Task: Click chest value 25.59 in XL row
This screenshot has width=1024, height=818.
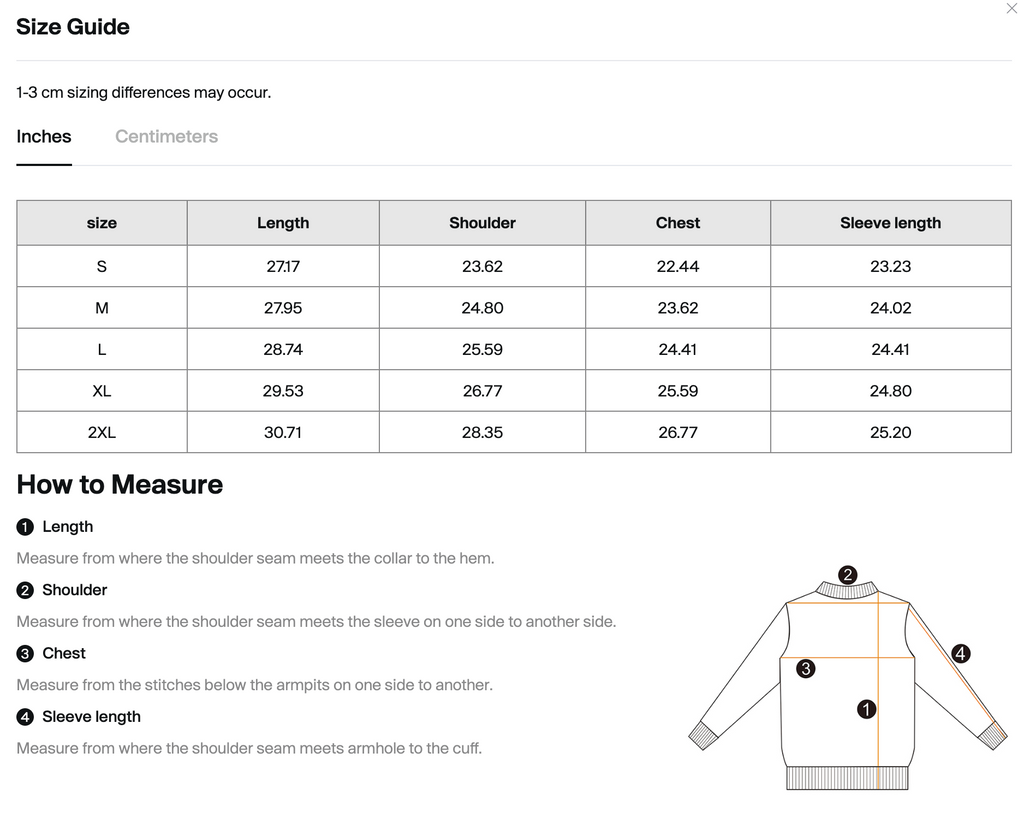Action: pos(678,391)
